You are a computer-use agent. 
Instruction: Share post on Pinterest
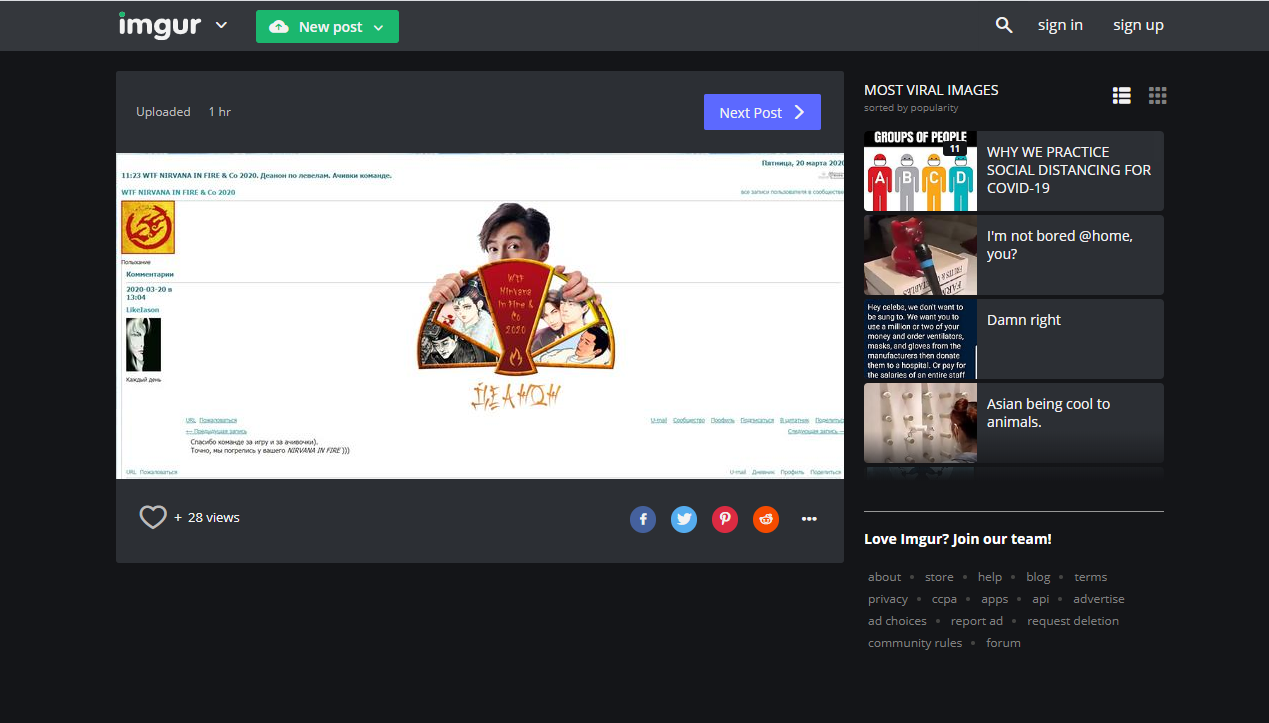click(725, 519)
